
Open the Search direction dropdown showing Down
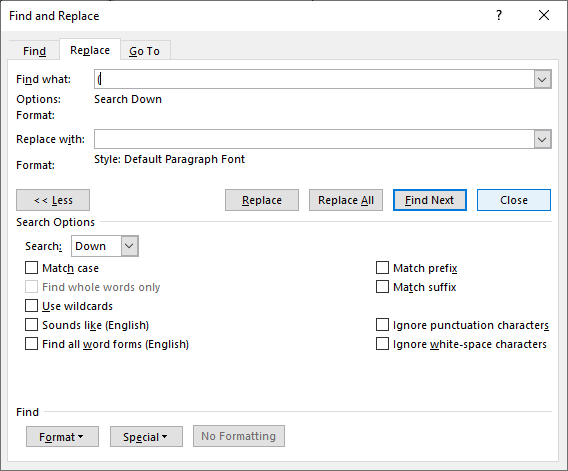[105, 246]
